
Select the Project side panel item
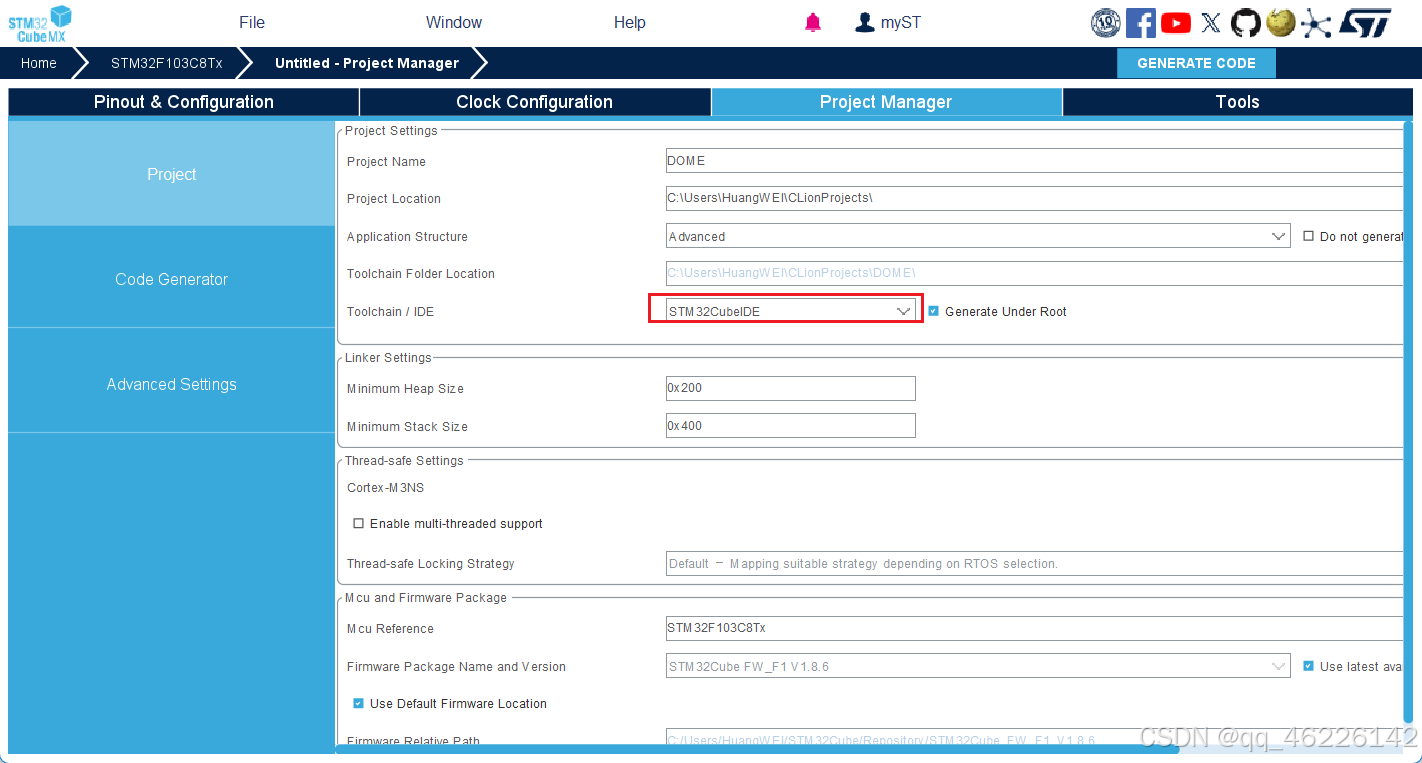[172, 174]
